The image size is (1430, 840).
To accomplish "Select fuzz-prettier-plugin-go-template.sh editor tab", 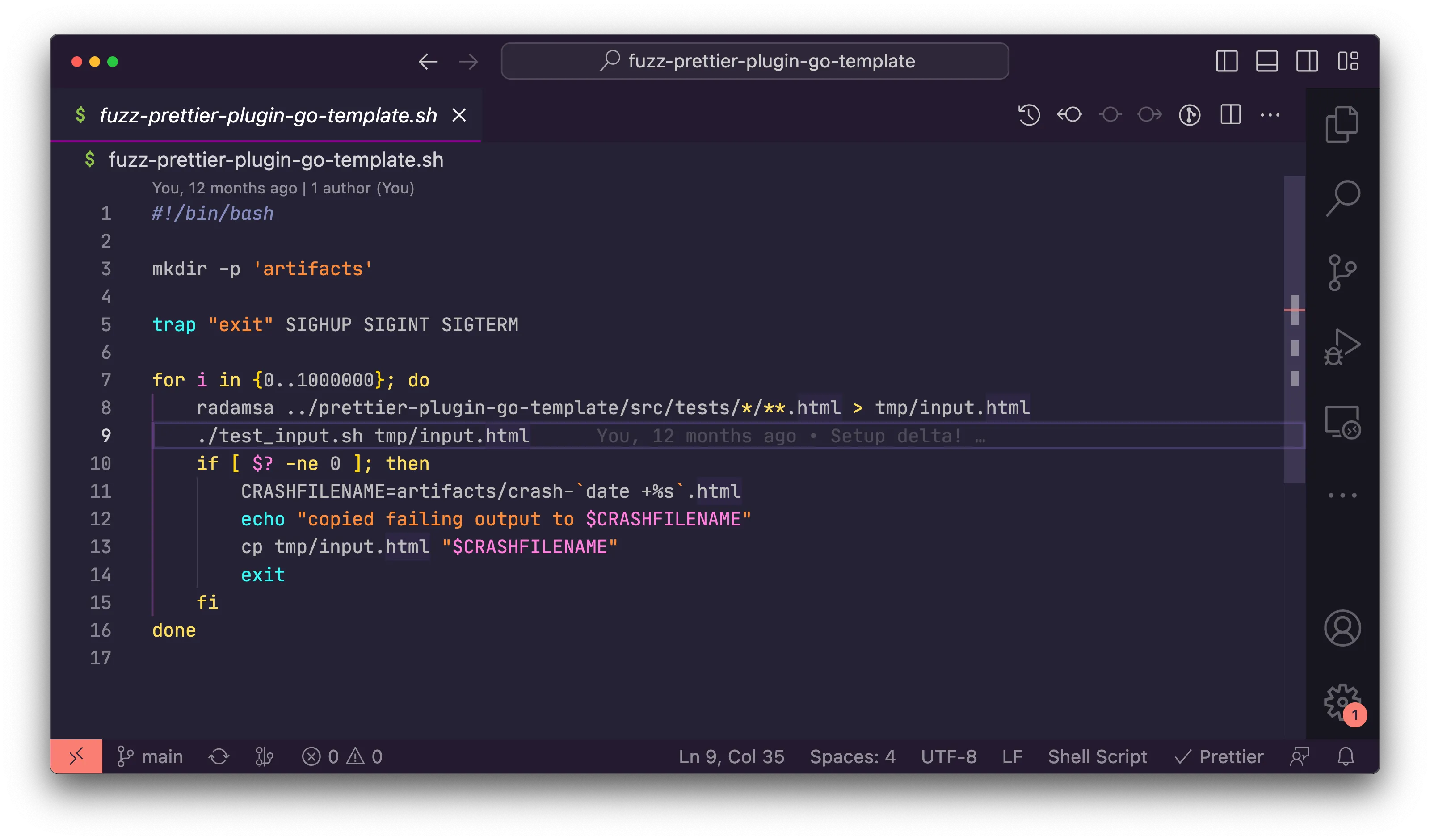I will [x=267, y=115].
